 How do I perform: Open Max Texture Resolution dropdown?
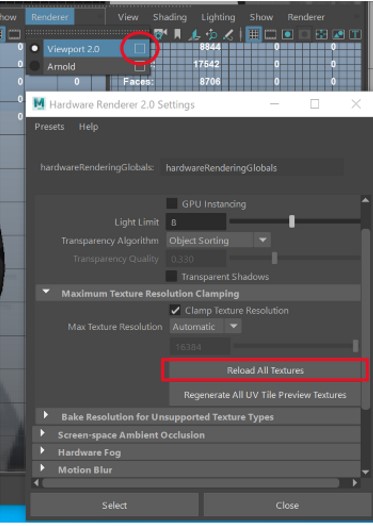[206, 326]
